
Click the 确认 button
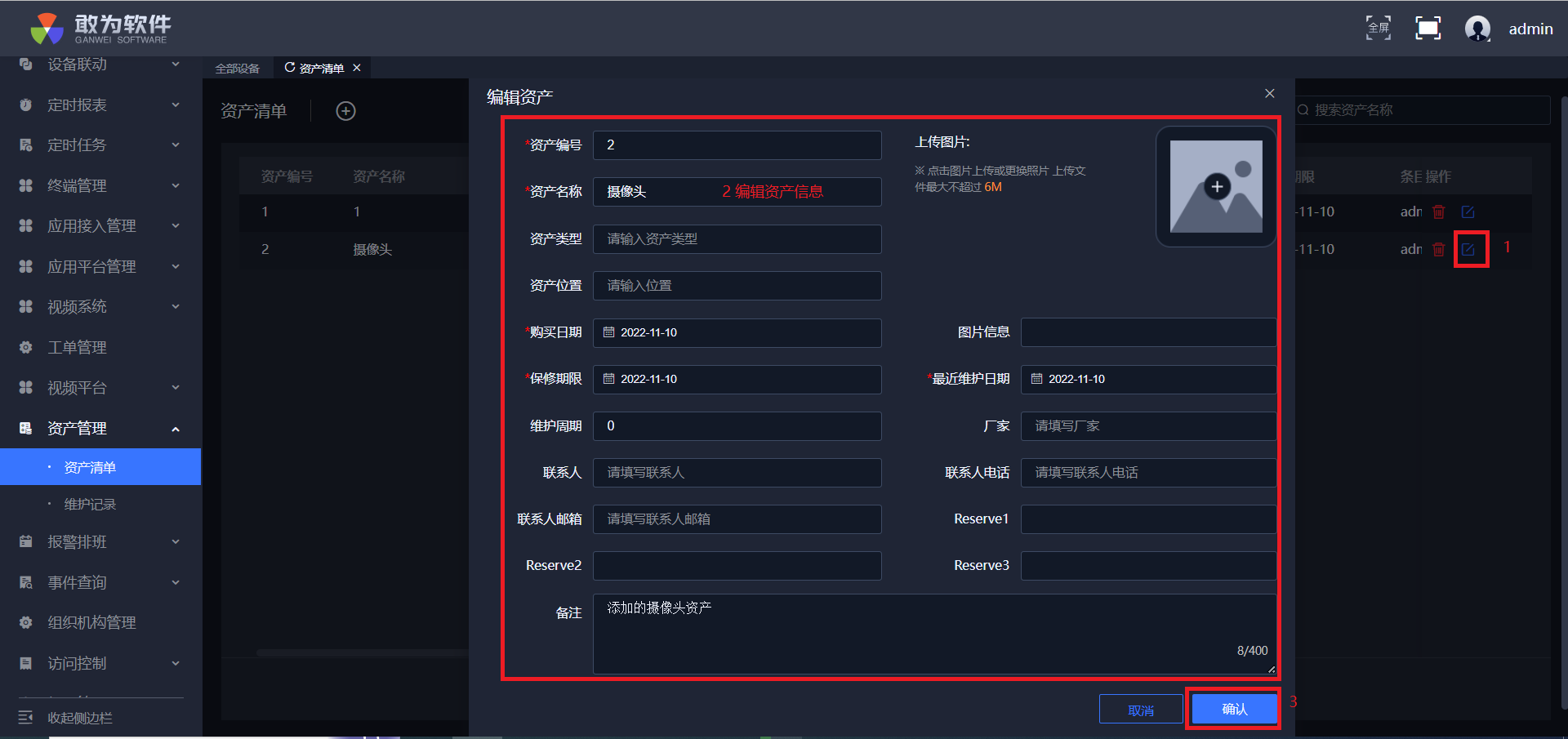[1234, 709]
